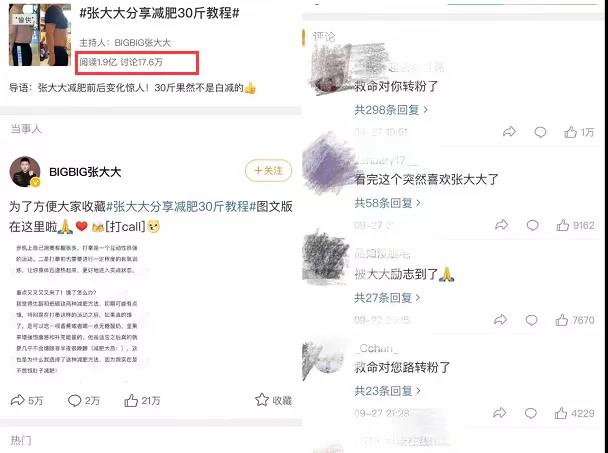608x453 pixels.
Task: Like the post with 21万 thumbs-up
Action: click(x=131, y=400)
